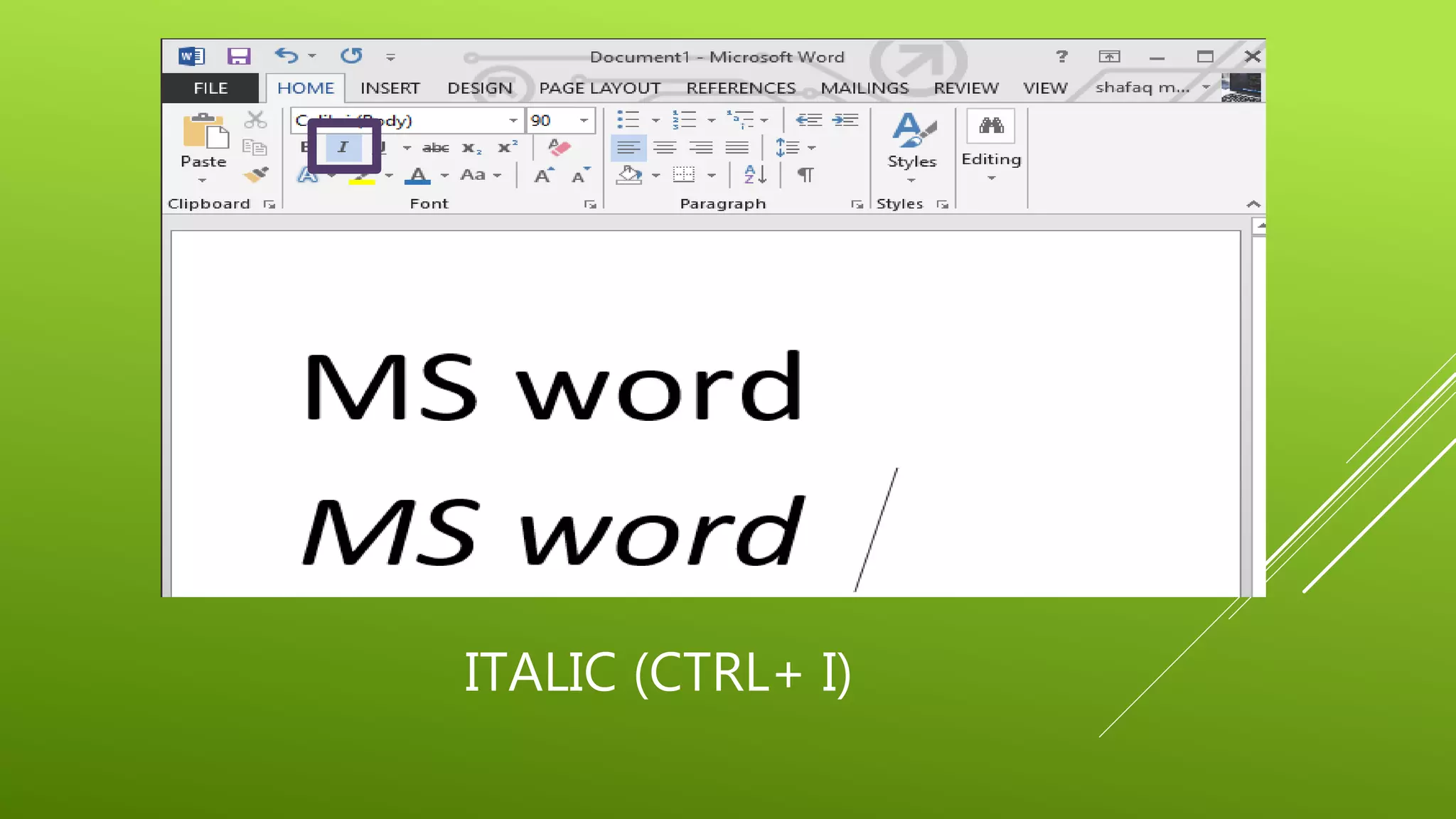The width and height of the screenshot is (1456, 819).
Task: Switch to the REVIEW tab
Action: point(966,88)
